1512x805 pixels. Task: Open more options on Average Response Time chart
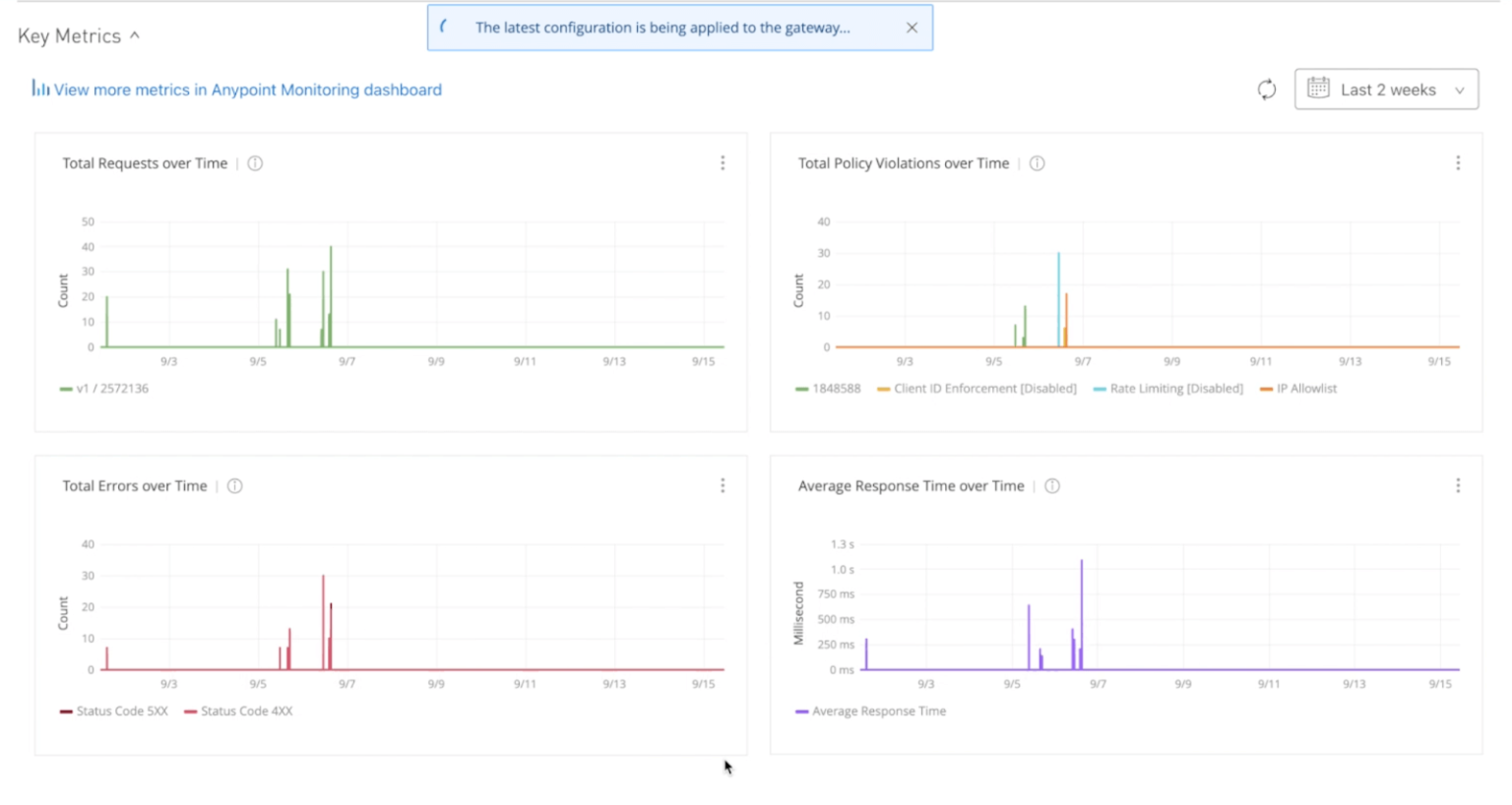1458,486
